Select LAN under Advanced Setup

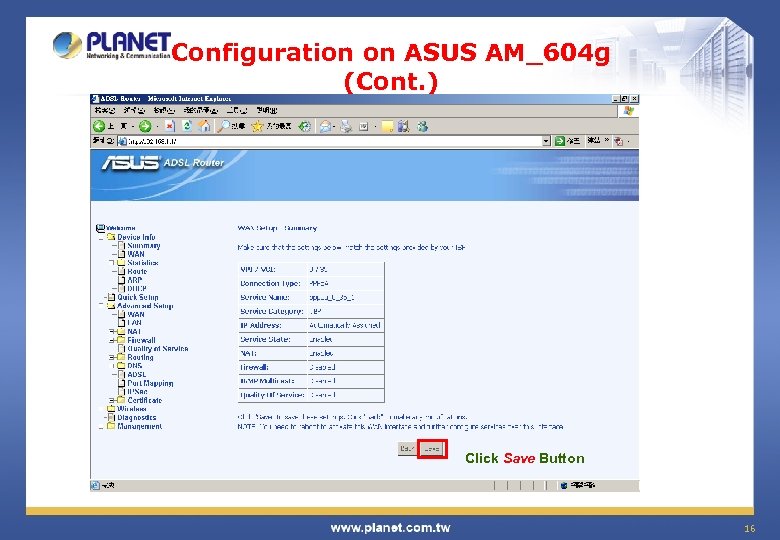pyautogui.click(x=134, y=323)
